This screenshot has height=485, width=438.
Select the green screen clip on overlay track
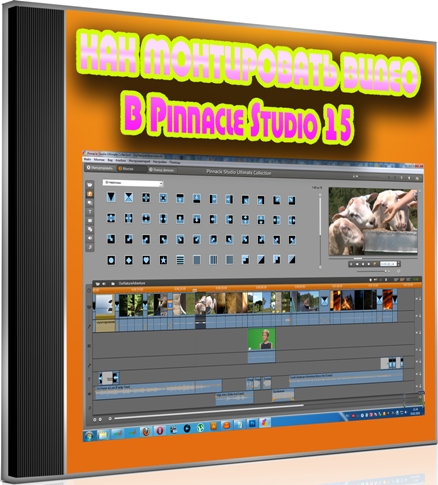262,339
